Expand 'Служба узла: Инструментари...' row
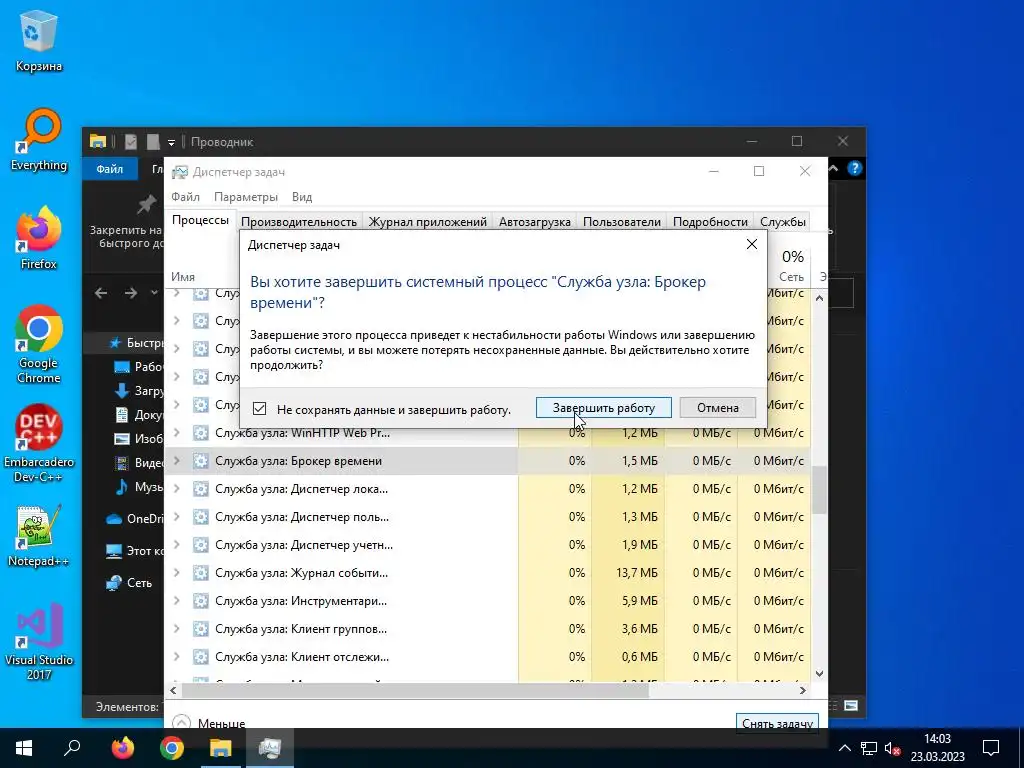This screenshot has width=1024, height=768. pos(176,601)
